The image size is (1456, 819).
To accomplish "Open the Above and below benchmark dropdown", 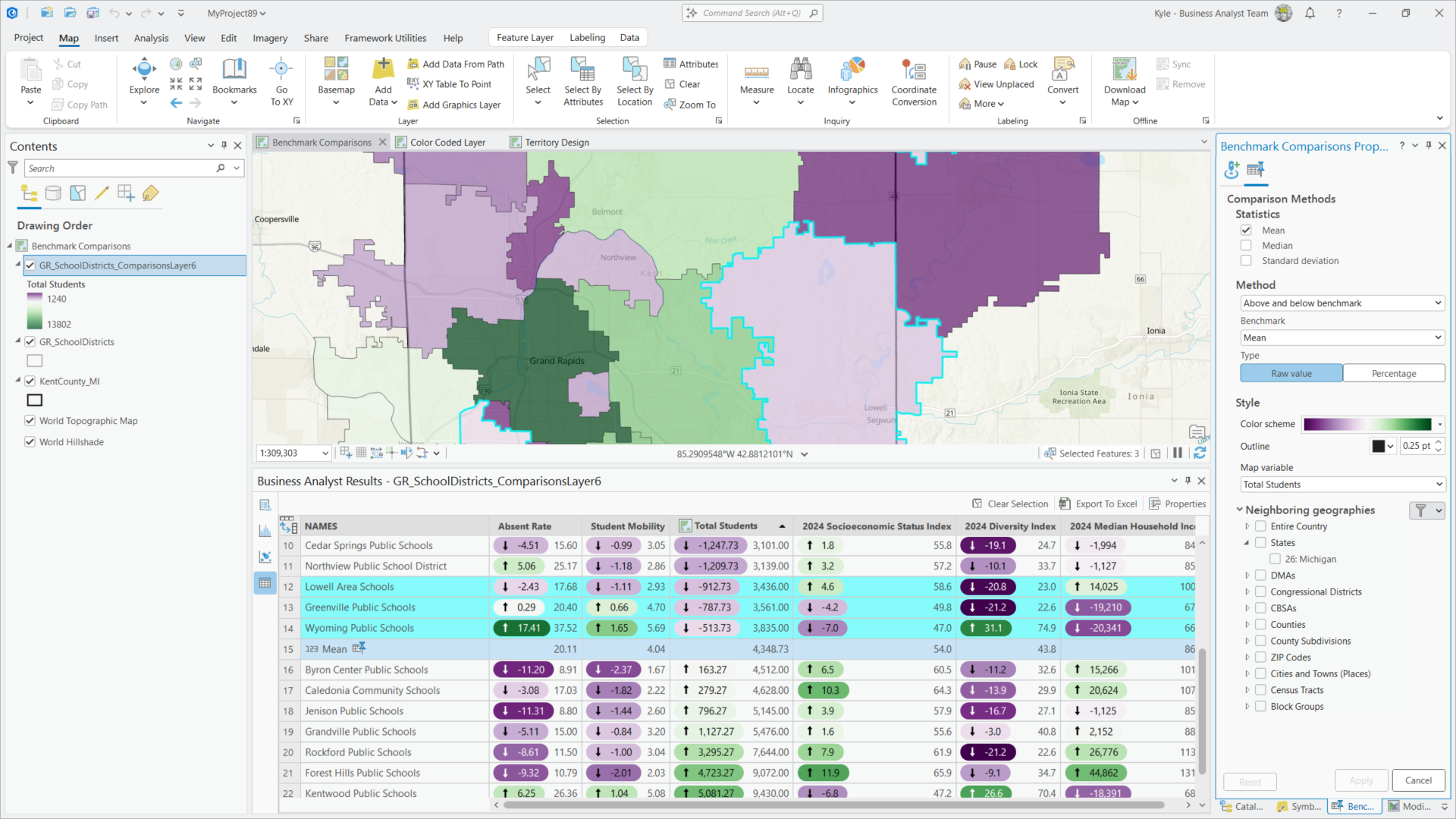I will pyautogui.click(x=1342, y=303).
